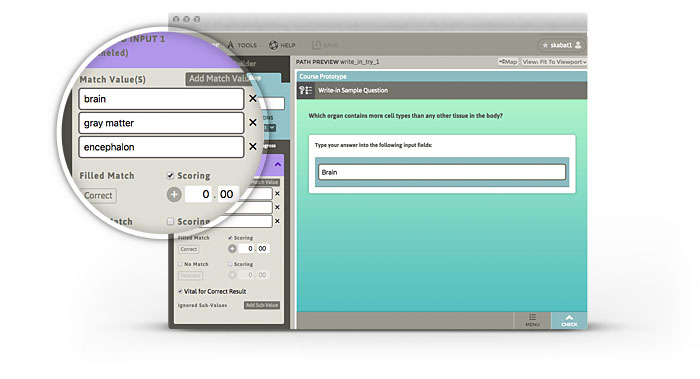
Task: Click the answer input field containing Brain
Action: (x=442, y=172)
